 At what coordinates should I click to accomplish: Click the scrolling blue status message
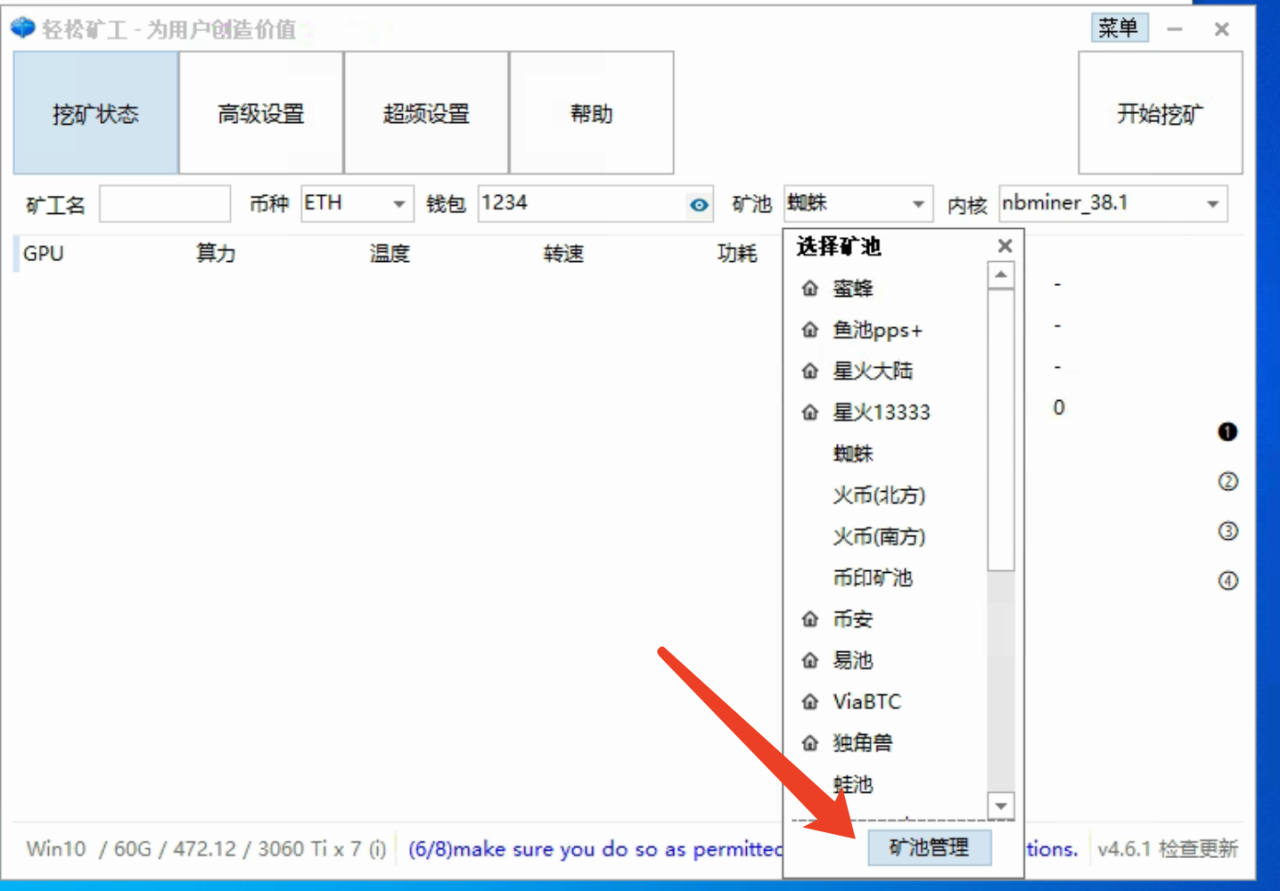[x=595, y=849]
